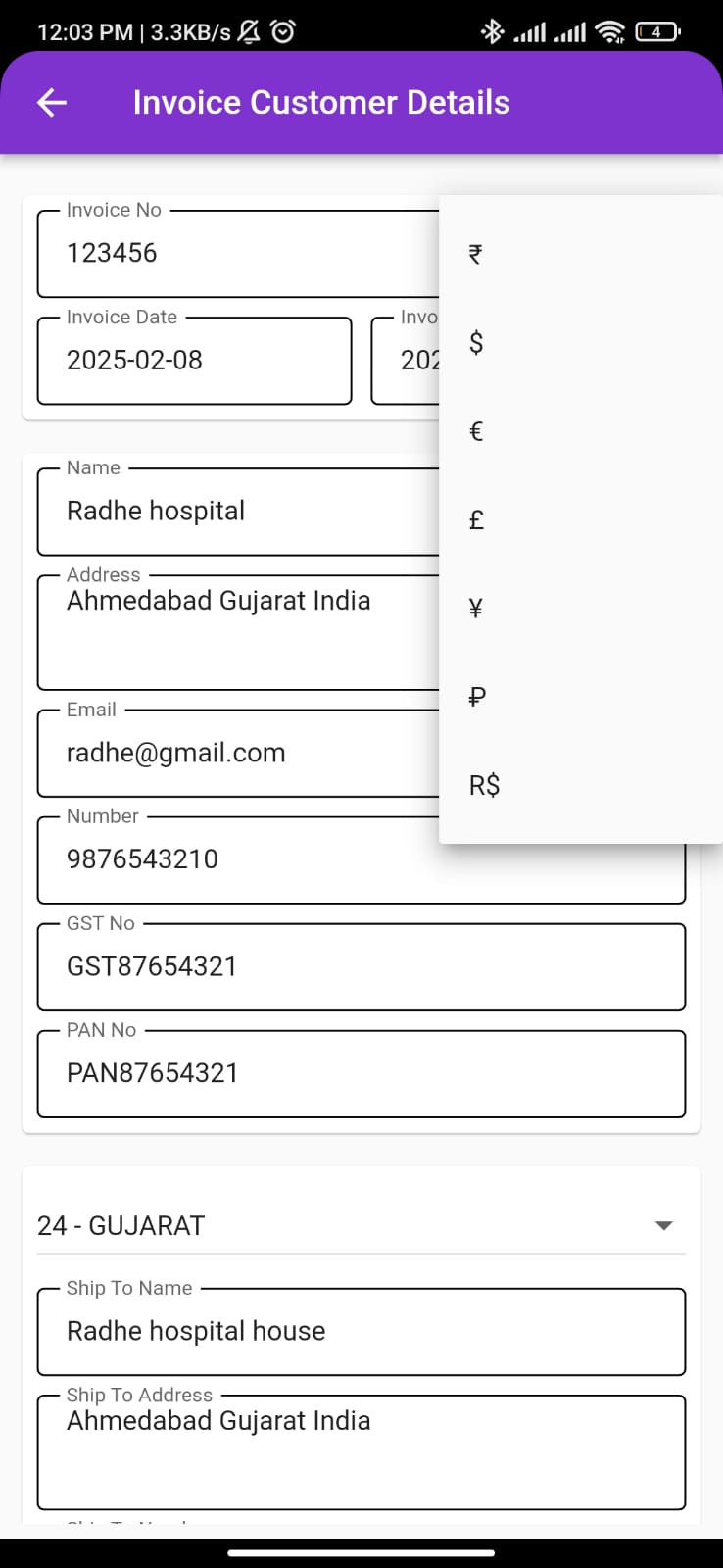Screen dimensions: 723x1568
Task: Tap the Name field with Radhe hospital
Action: click(235, 512)
